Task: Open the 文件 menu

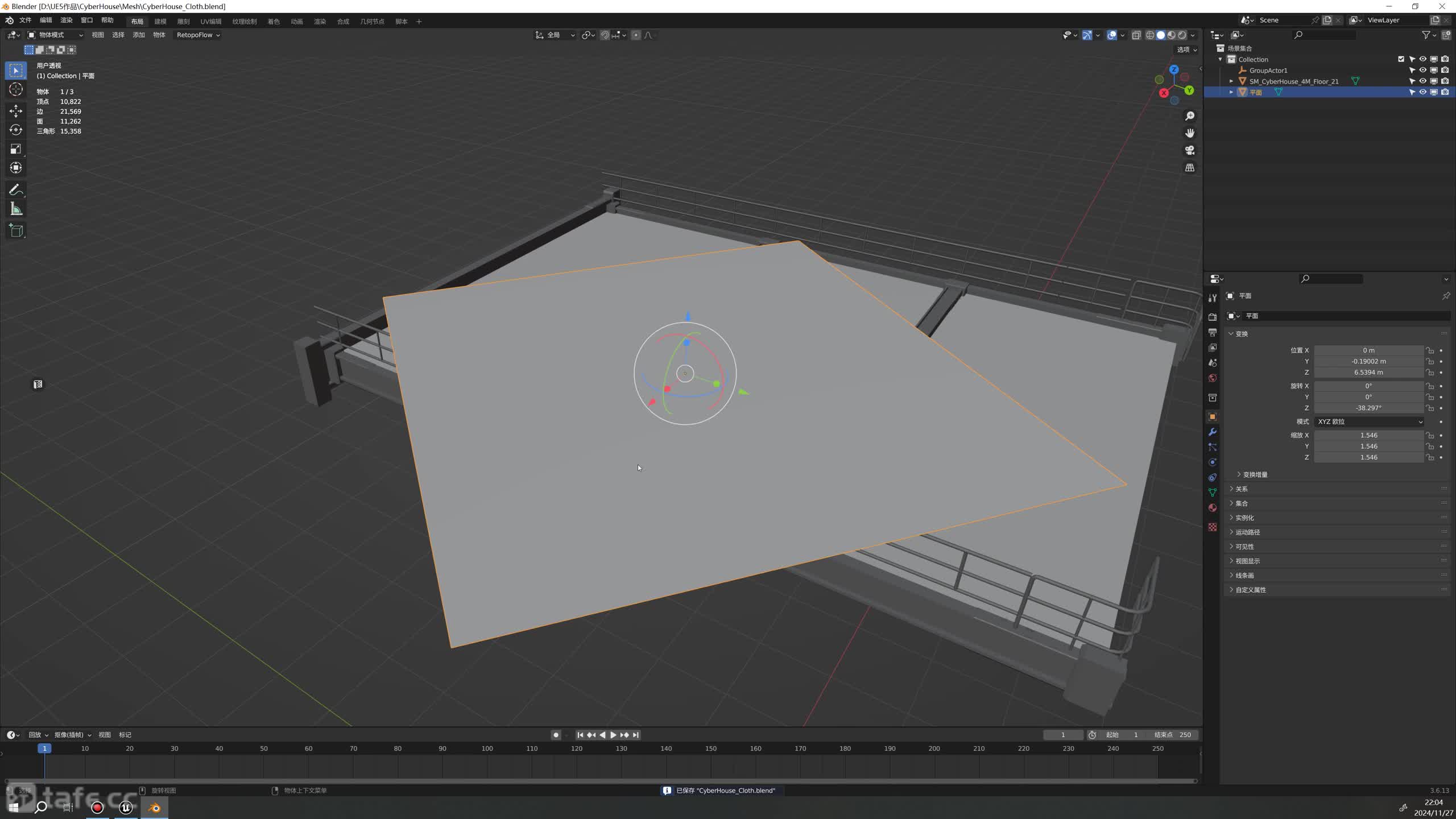Action: pos(25,20)
